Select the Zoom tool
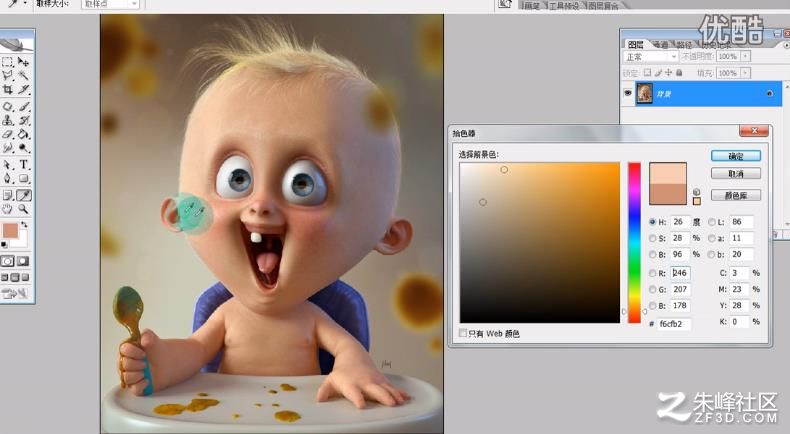This screenshot has height=434, width=790. [x=23, y=209]
